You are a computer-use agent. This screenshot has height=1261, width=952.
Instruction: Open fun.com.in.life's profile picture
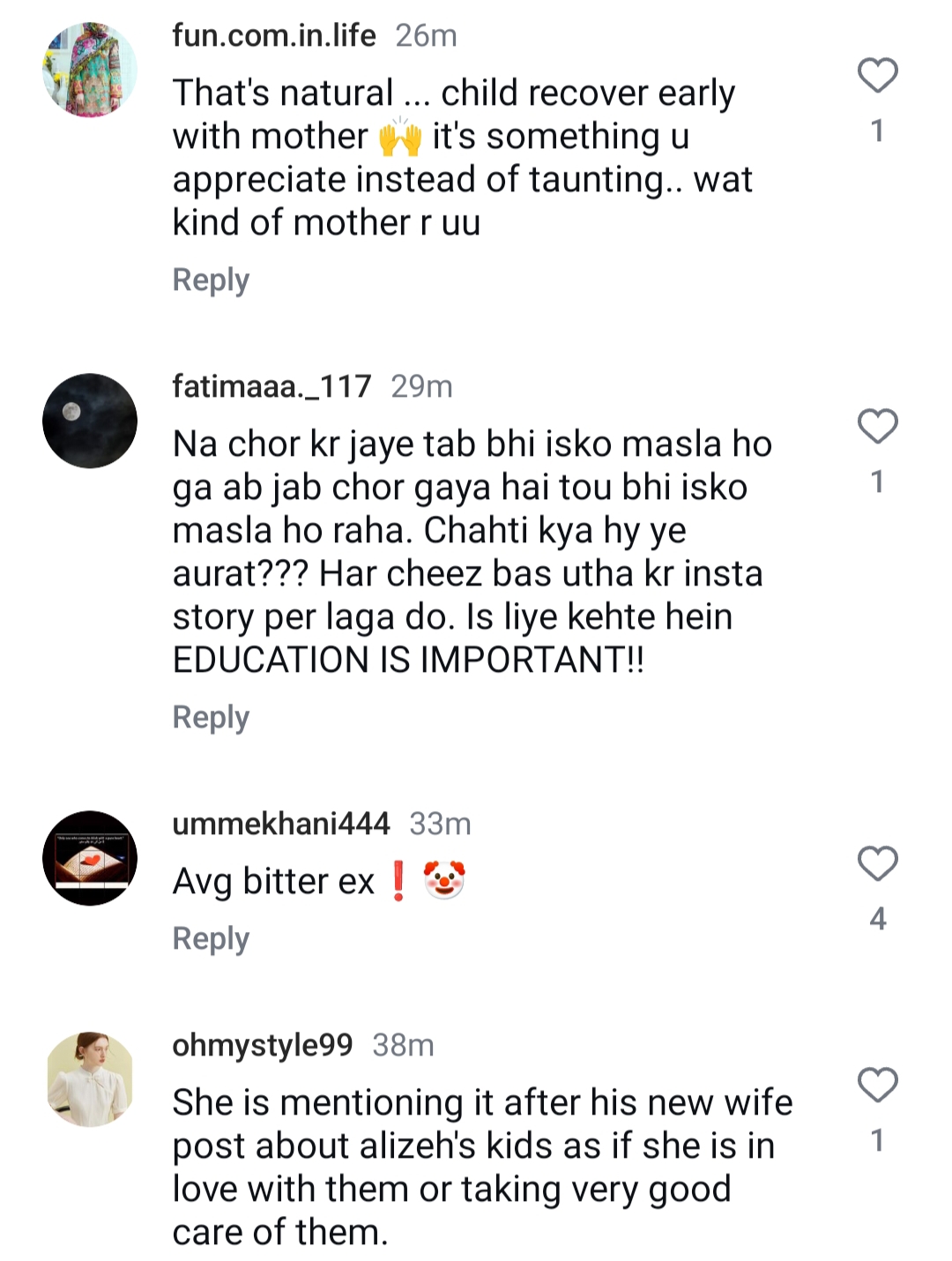coord(91,68)
